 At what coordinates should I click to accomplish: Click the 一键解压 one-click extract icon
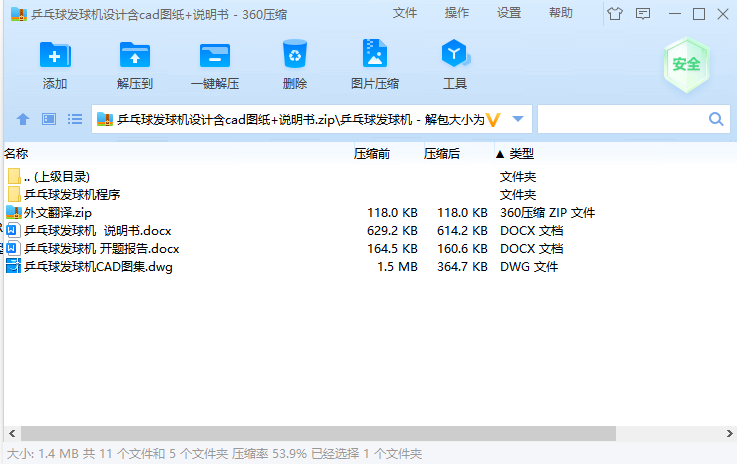click(215, 55)
